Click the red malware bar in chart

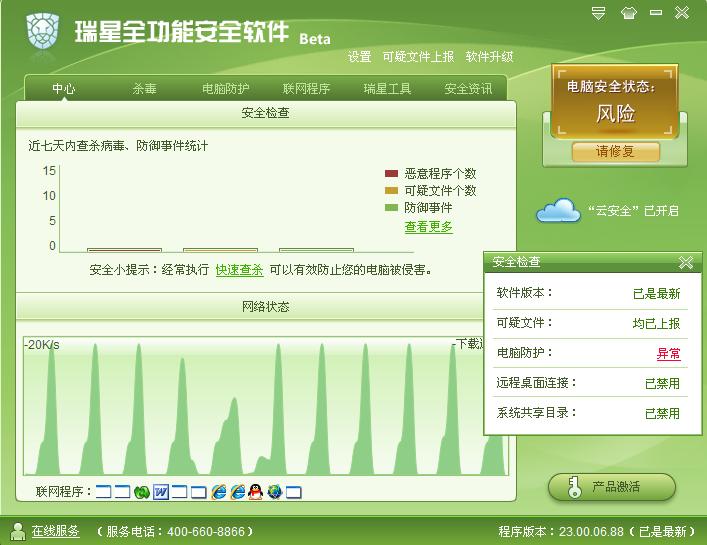(124, 250)
